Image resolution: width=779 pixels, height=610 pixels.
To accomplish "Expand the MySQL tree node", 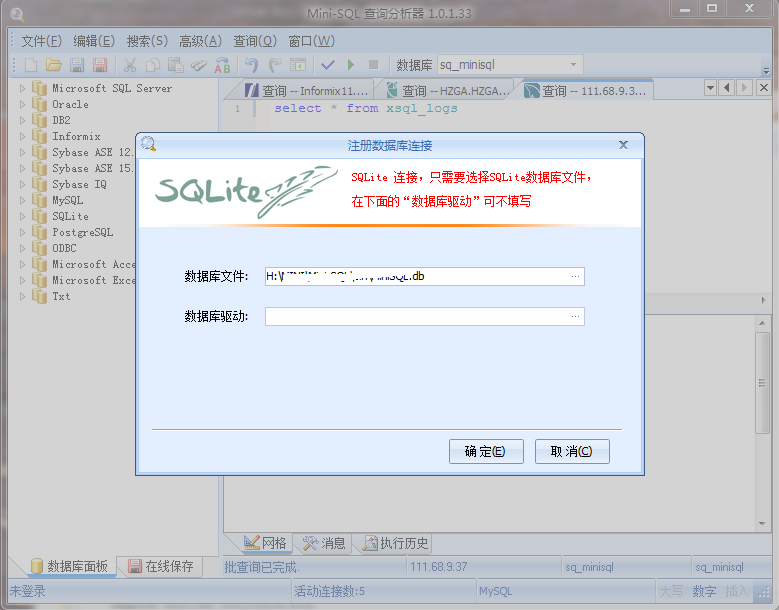I will (22, 200).
